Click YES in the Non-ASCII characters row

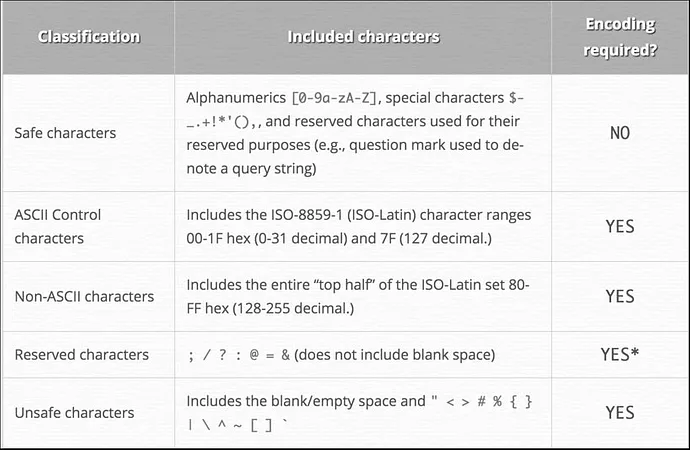pyautogui.click(x=620, y=297)
